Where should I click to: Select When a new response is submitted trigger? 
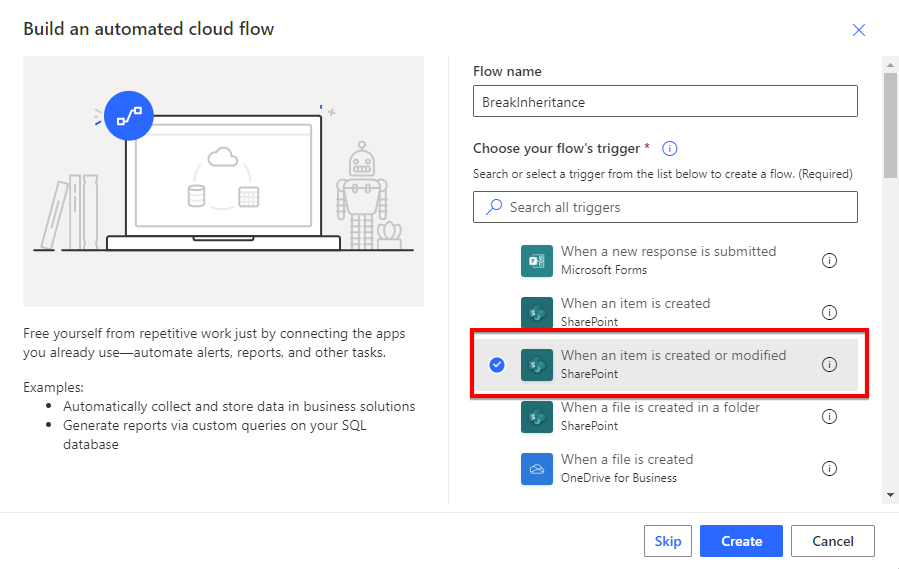[x=665, y=260]
